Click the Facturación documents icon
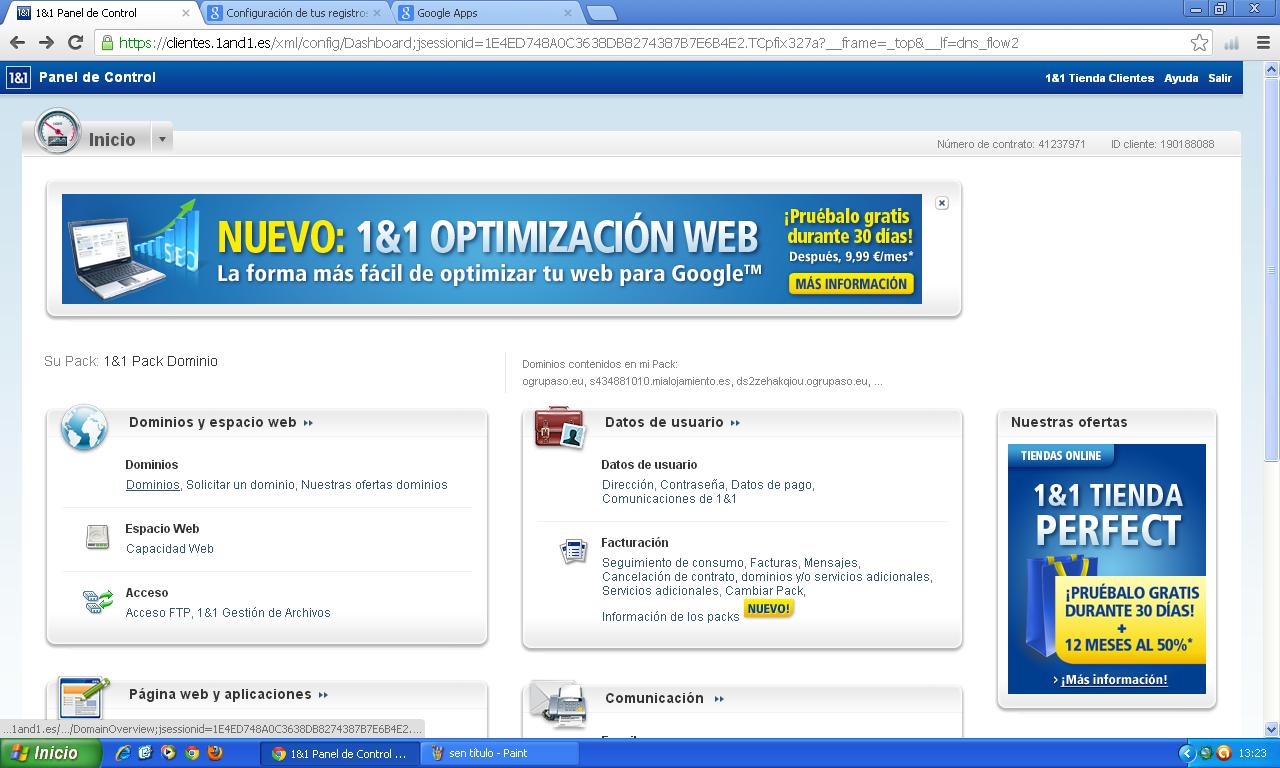 574,550
